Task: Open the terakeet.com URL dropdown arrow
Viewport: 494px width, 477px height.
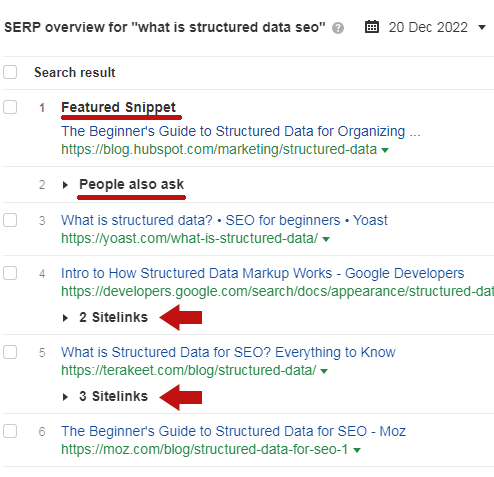Action: (x=324, y=371)
